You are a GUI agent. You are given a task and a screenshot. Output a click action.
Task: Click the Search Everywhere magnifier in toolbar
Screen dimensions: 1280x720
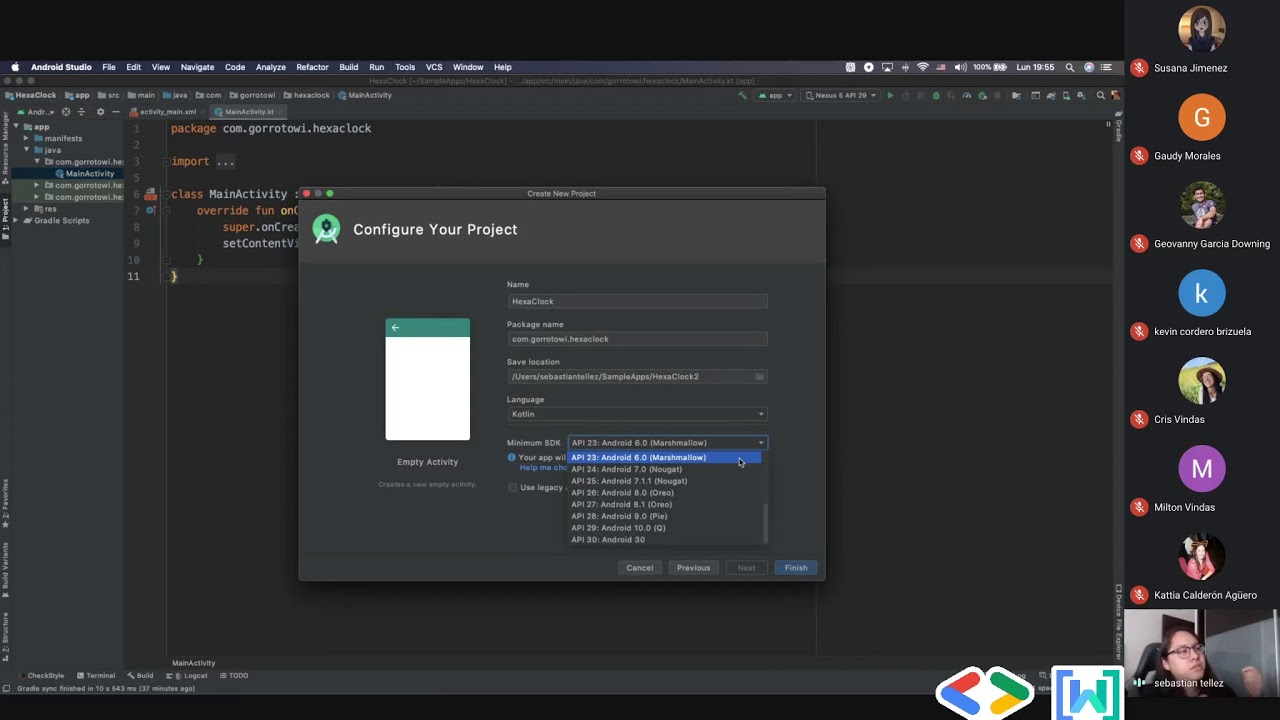point(1101,96)
